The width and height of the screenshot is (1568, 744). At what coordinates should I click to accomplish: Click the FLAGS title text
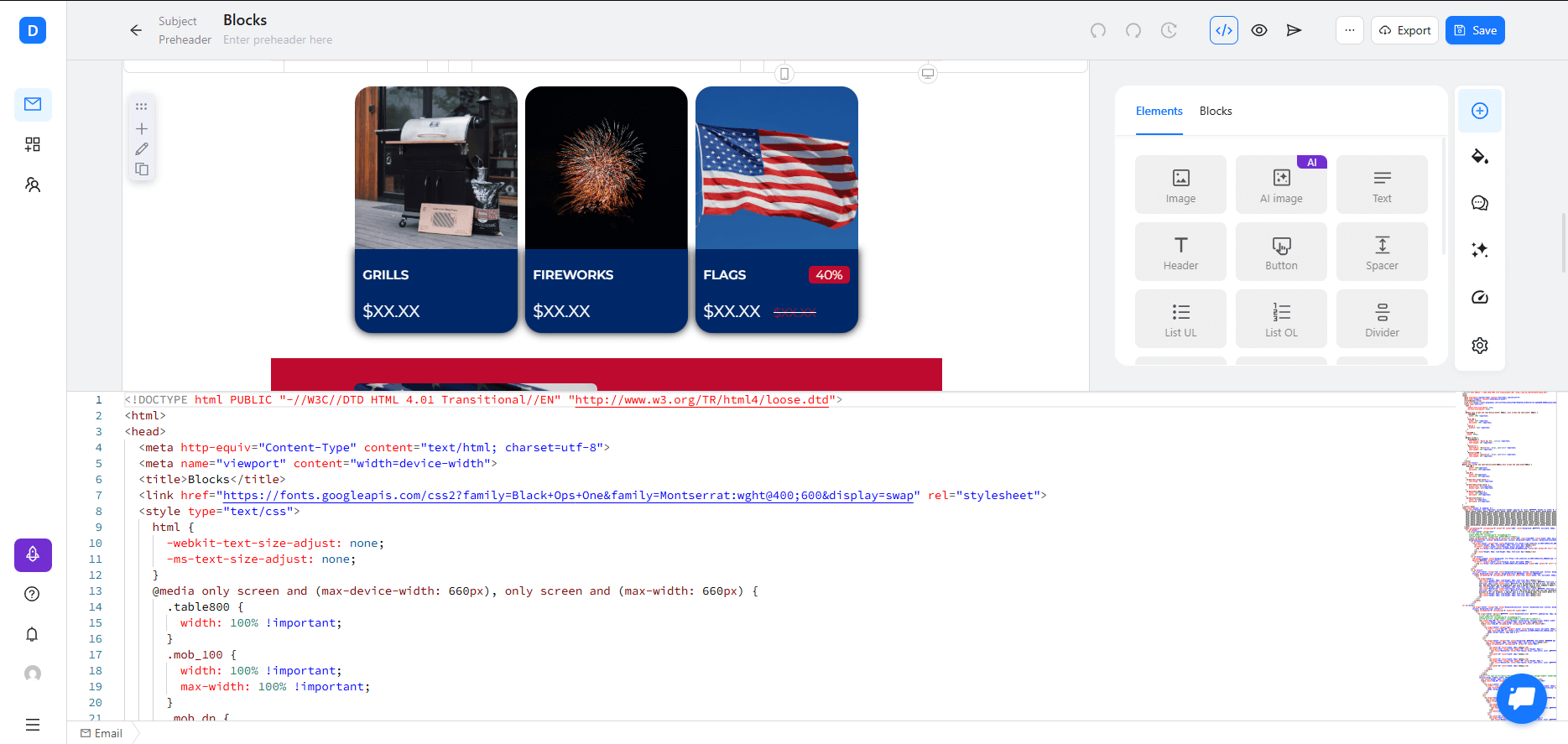tap(725, 275)
